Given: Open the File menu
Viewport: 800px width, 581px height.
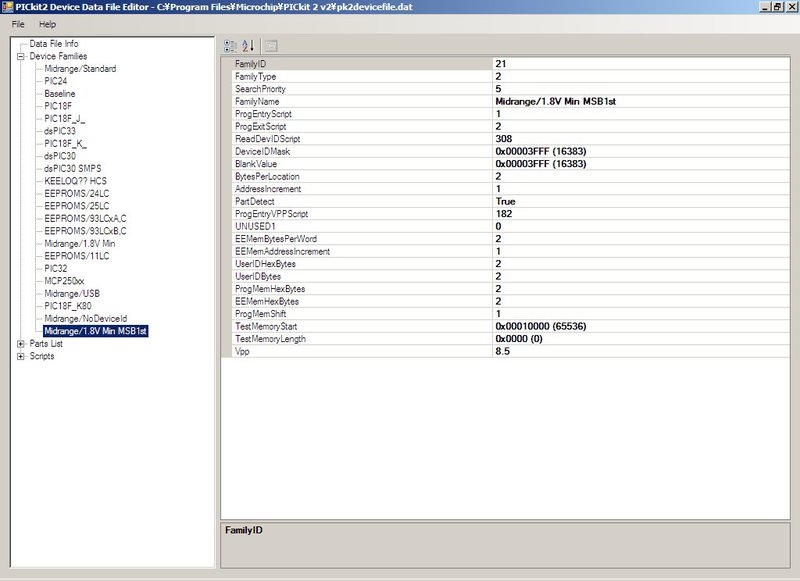Looking at the screenshot, I should click(x=18, y=24).
